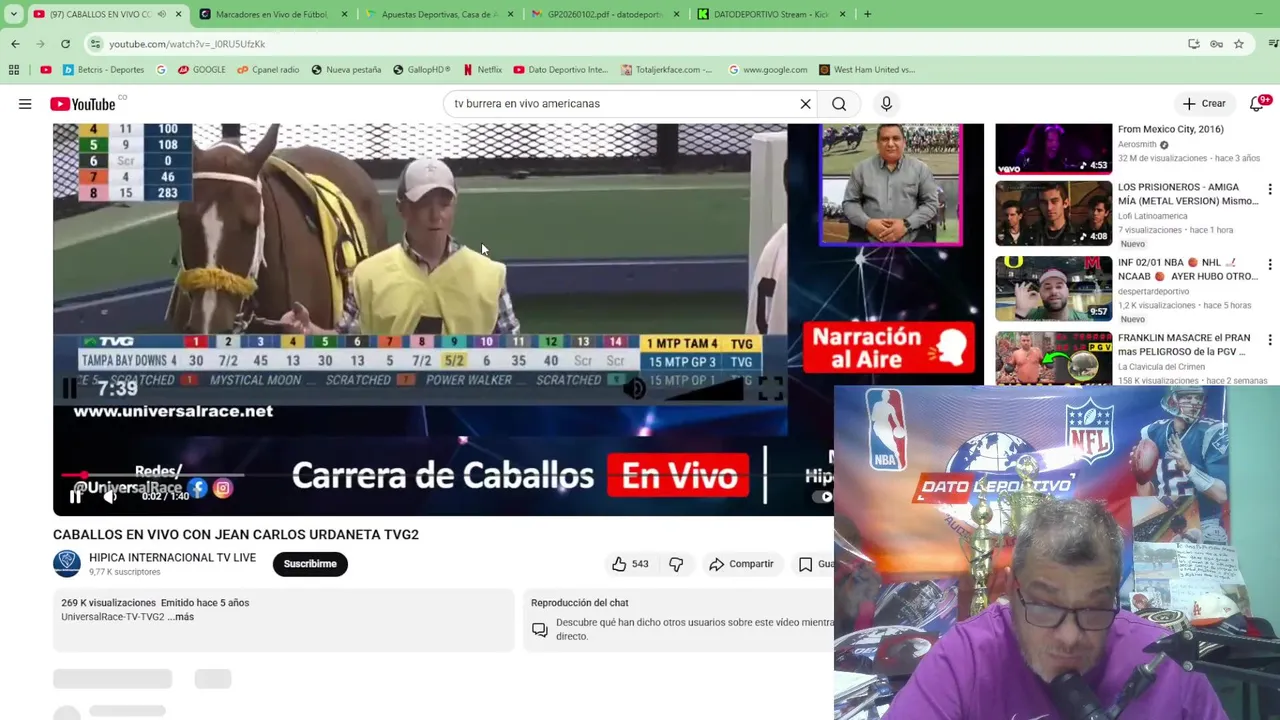1280x720 pixels.
Task: Click the youtube.com address bar
Action: (640, 44)
